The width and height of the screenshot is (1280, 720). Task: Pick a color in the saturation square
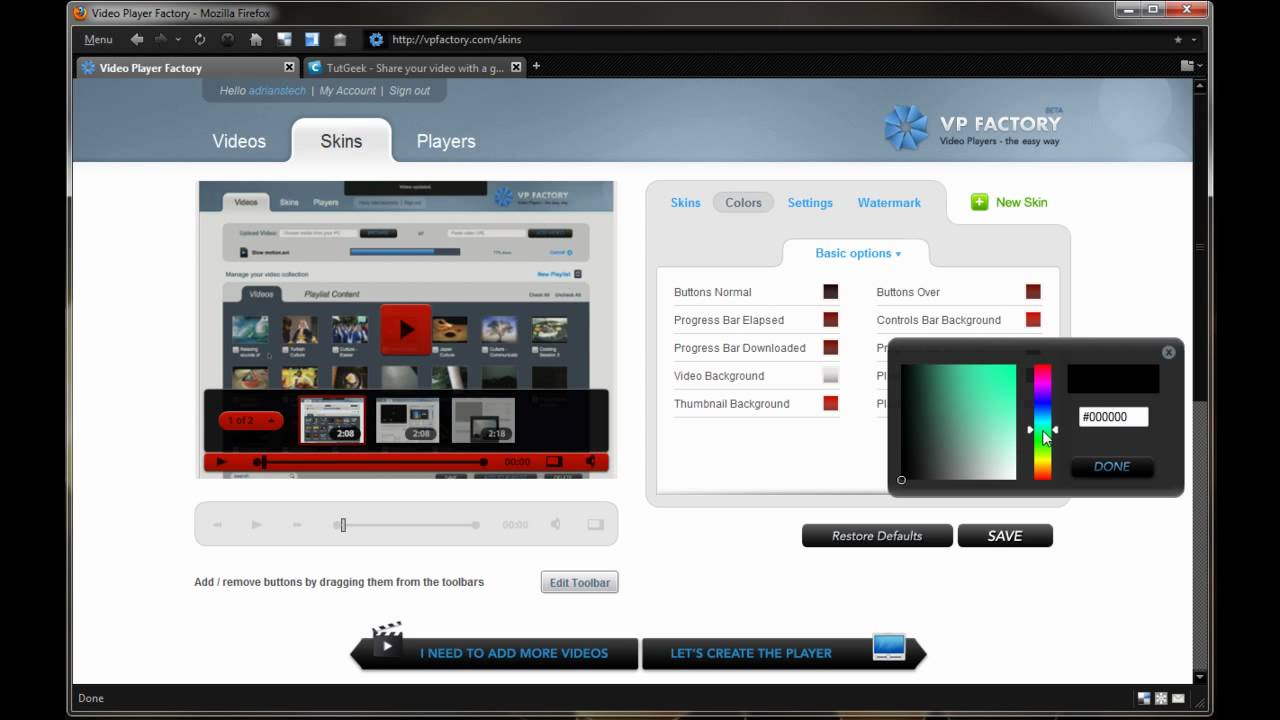point(958,422)
